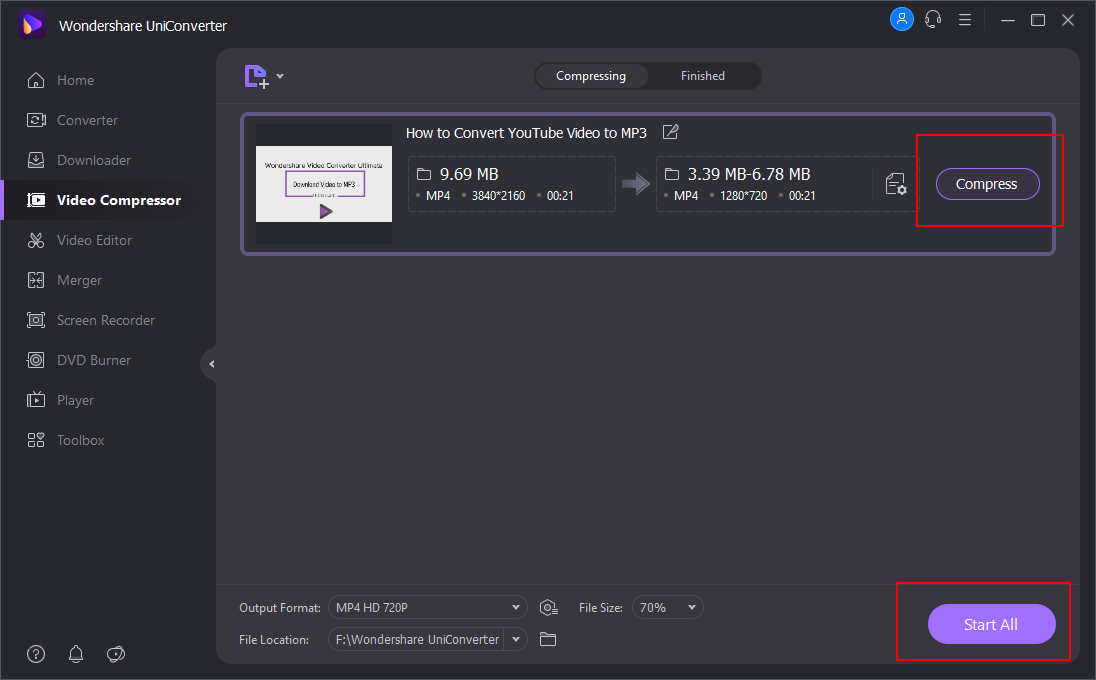The image size is (1096, 680).
Task: Click the Downloader sidebar icon
Action: (x=36, y=160)
